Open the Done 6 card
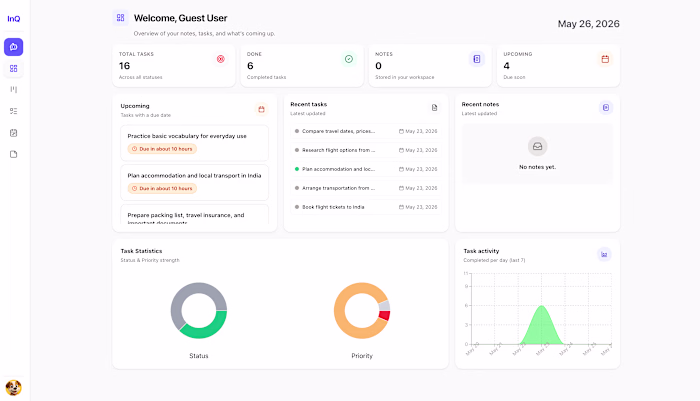Screen dimensions: 700x401 click(302, 65)
